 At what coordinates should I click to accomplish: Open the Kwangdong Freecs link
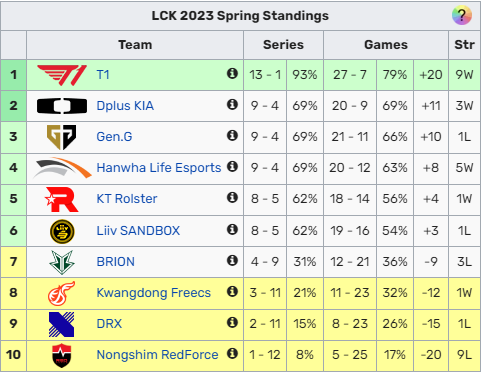[153, 293]
